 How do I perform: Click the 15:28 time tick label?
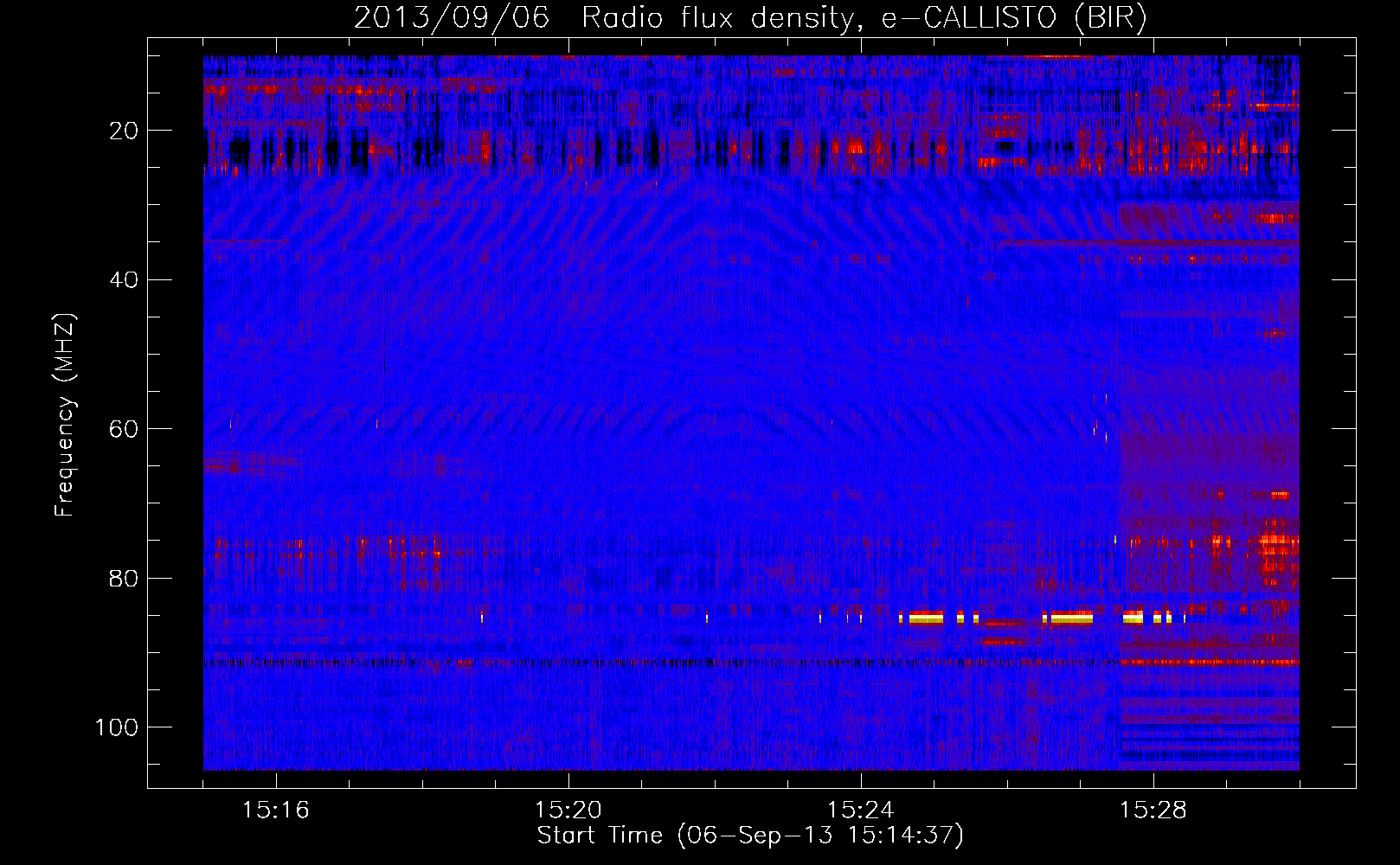pos(1153,811)
